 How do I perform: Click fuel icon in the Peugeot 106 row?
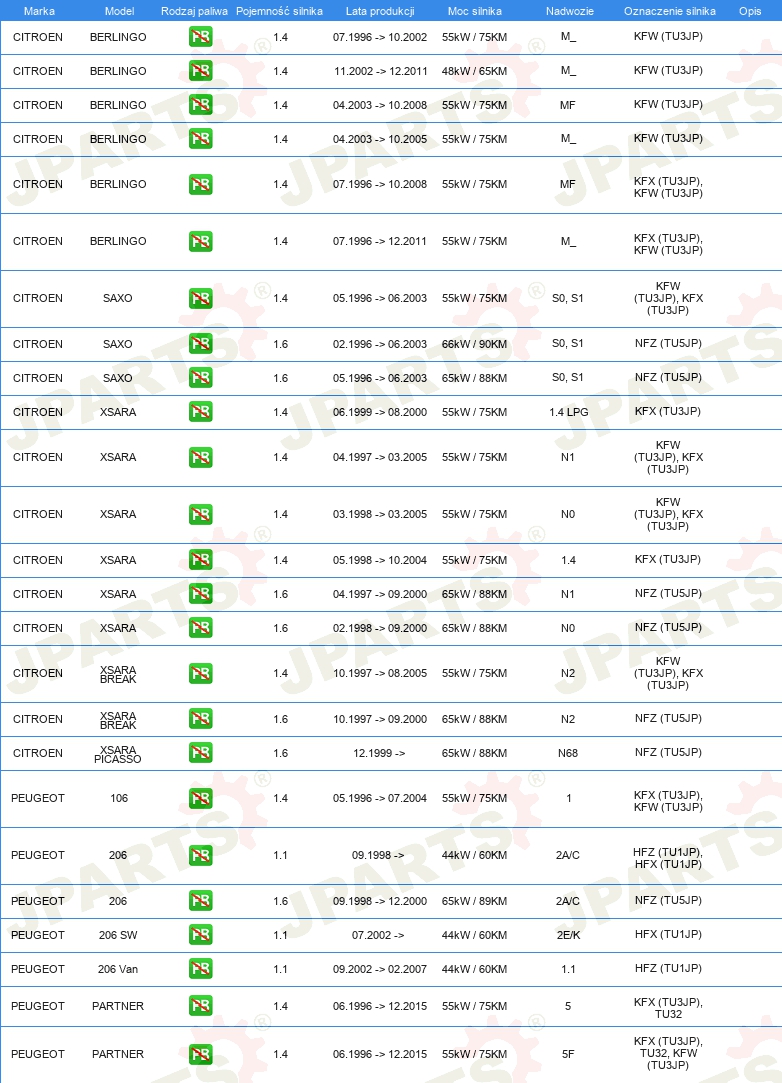200,798
